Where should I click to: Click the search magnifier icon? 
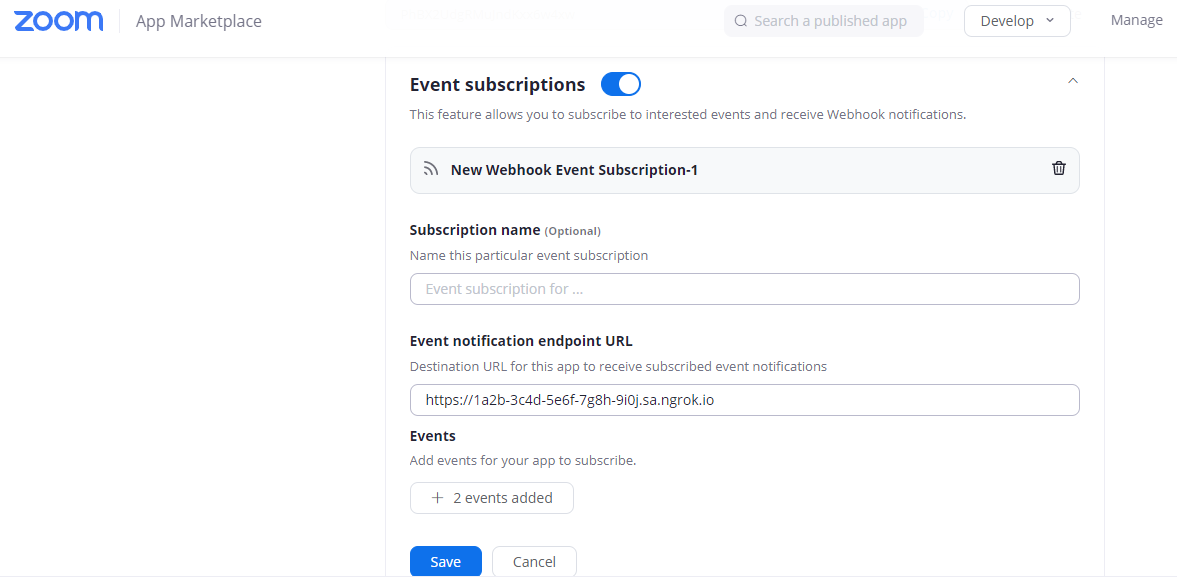coord(741,20)
